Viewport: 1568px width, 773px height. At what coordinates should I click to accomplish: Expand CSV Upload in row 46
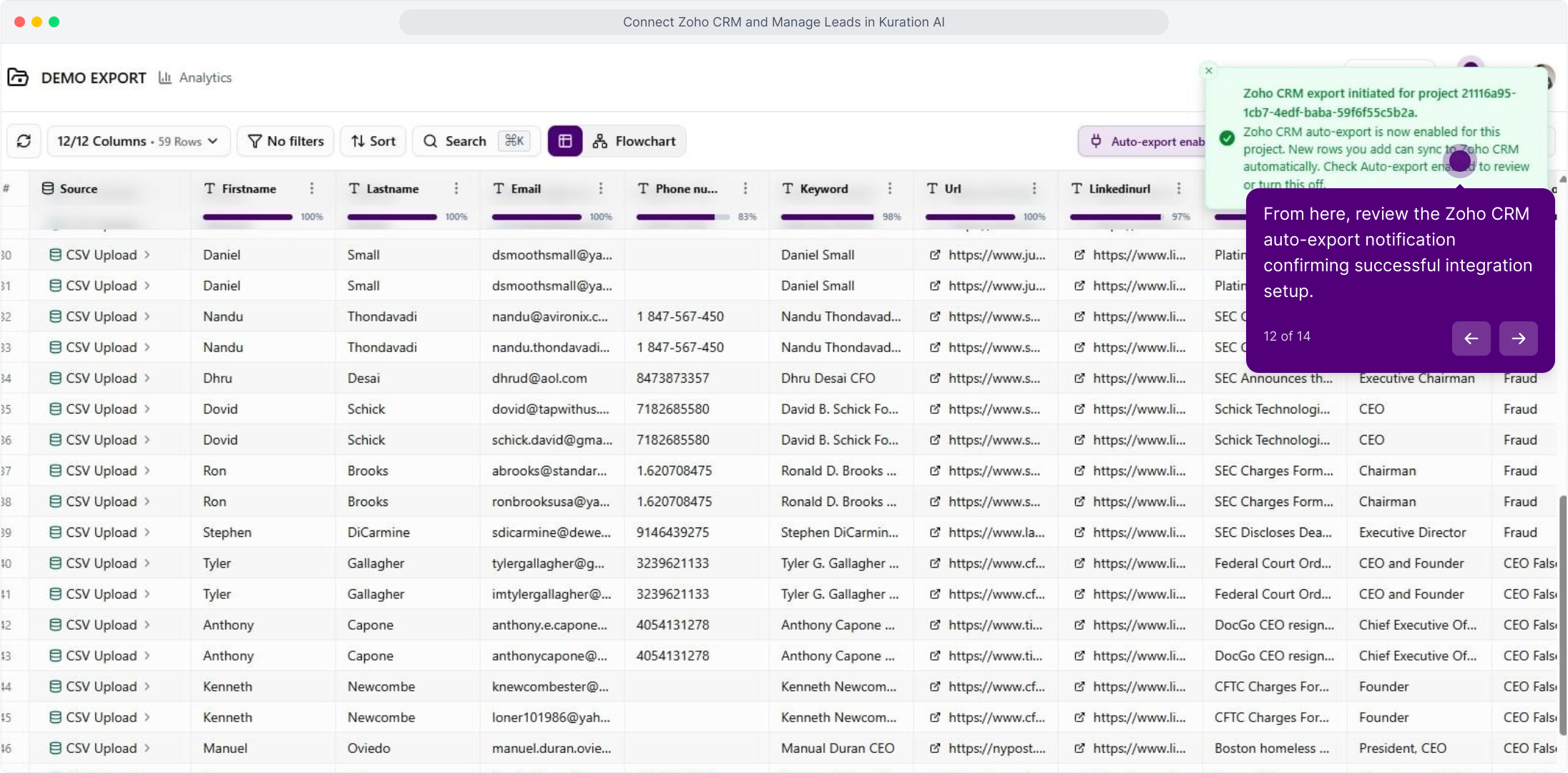[147, 748]
